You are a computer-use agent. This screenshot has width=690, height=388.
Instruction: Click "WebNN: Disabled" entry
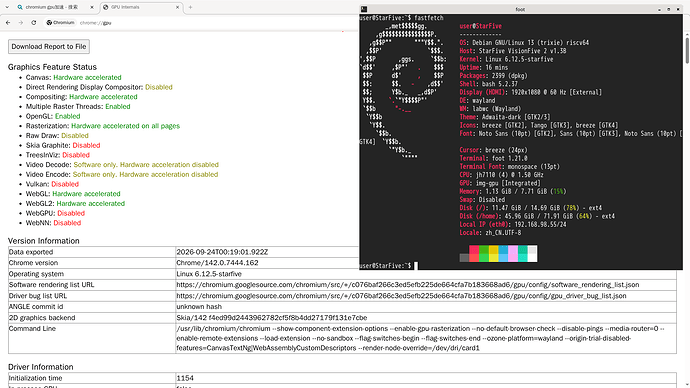(x=53, y=223)
